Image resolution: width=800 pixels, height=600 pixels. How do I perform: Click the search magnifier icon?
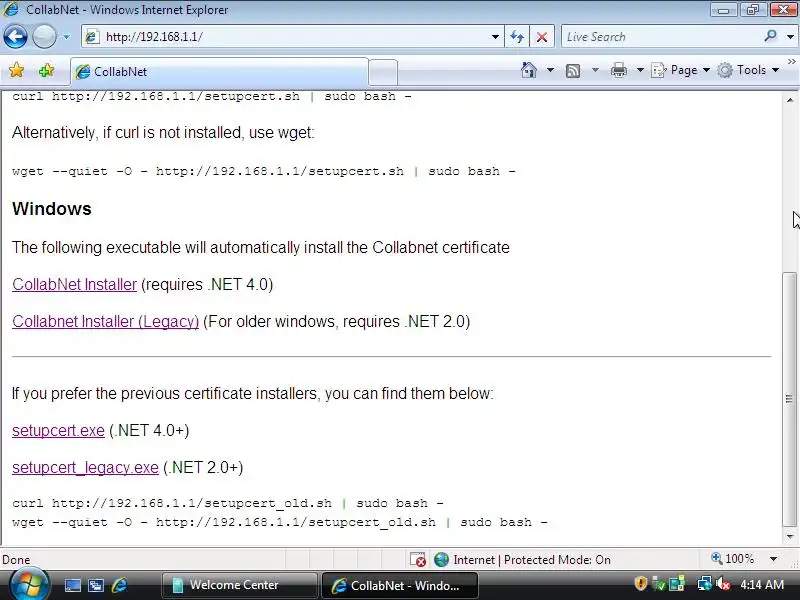(770, 36)
